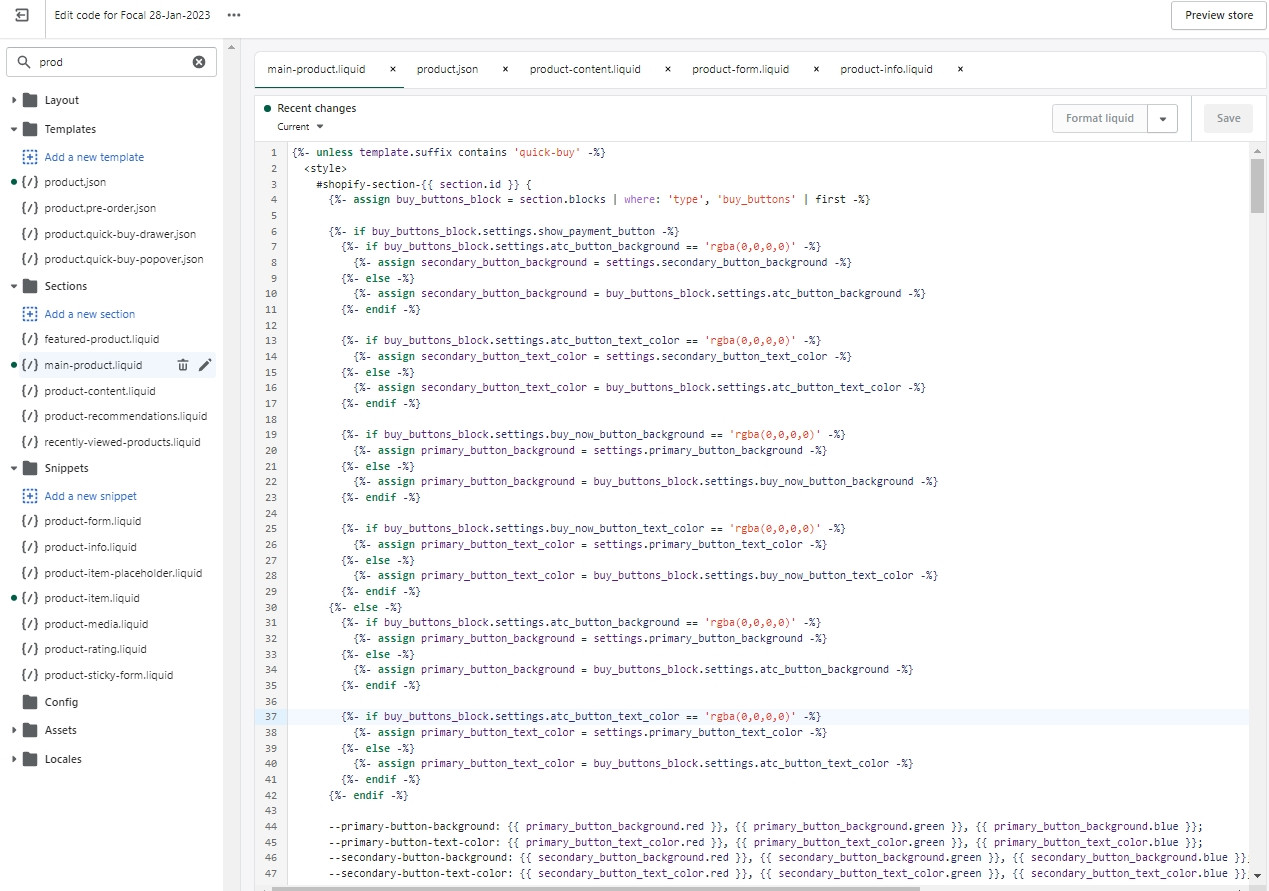Delete main-product.liquid with the trash icon
This screenshot has height=891, width=1269.
pos(183,365)
